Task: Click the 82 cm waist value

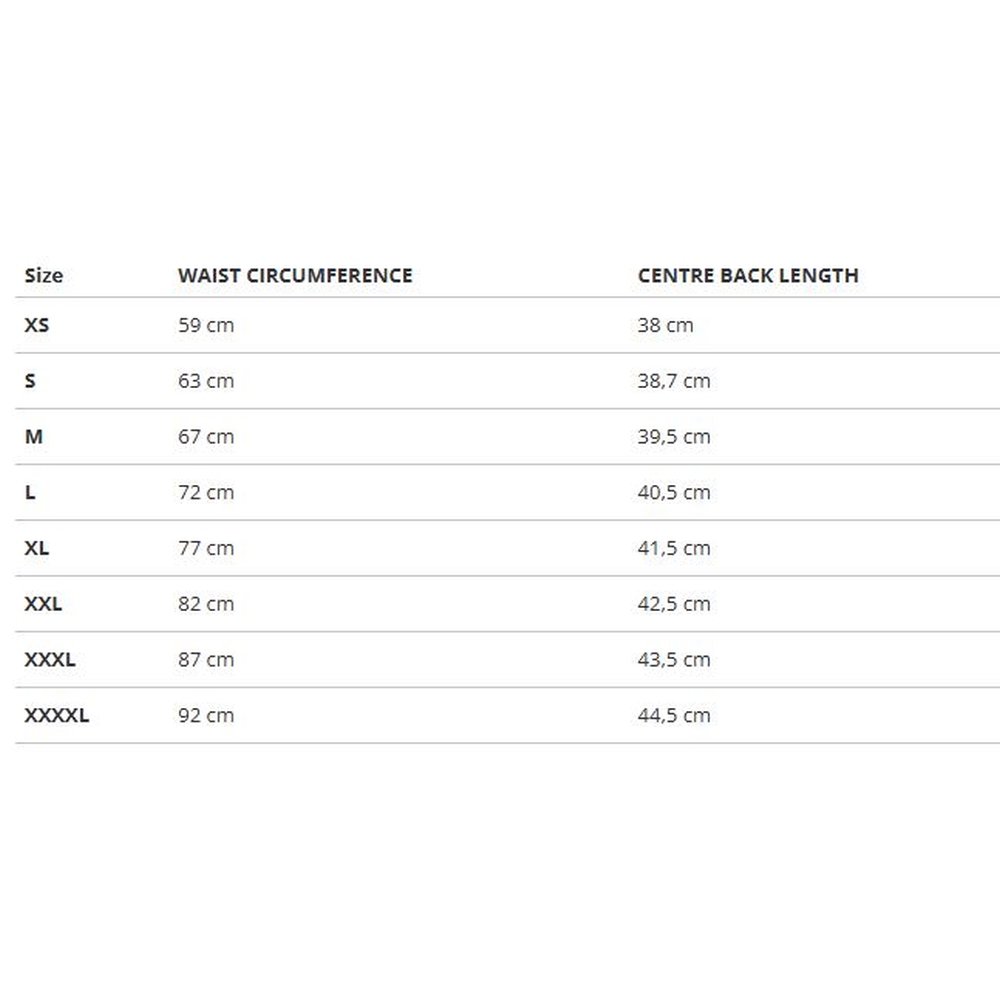Action: pos(206,604)
